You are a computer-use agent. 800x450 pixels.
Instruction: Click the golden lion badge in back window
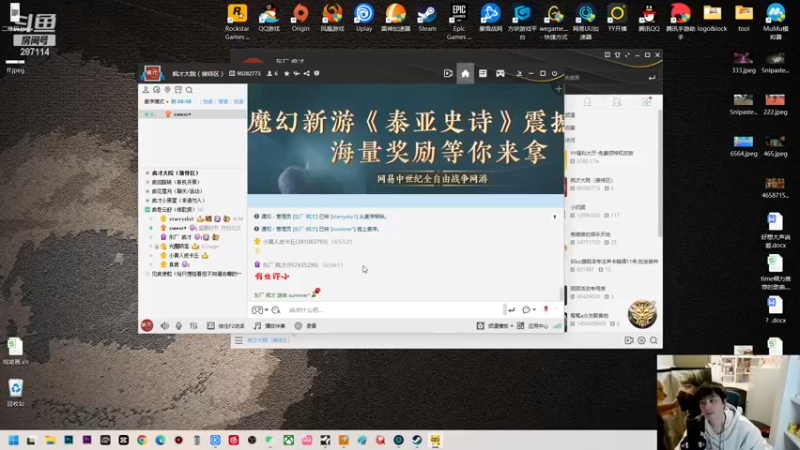coord(642,314)
